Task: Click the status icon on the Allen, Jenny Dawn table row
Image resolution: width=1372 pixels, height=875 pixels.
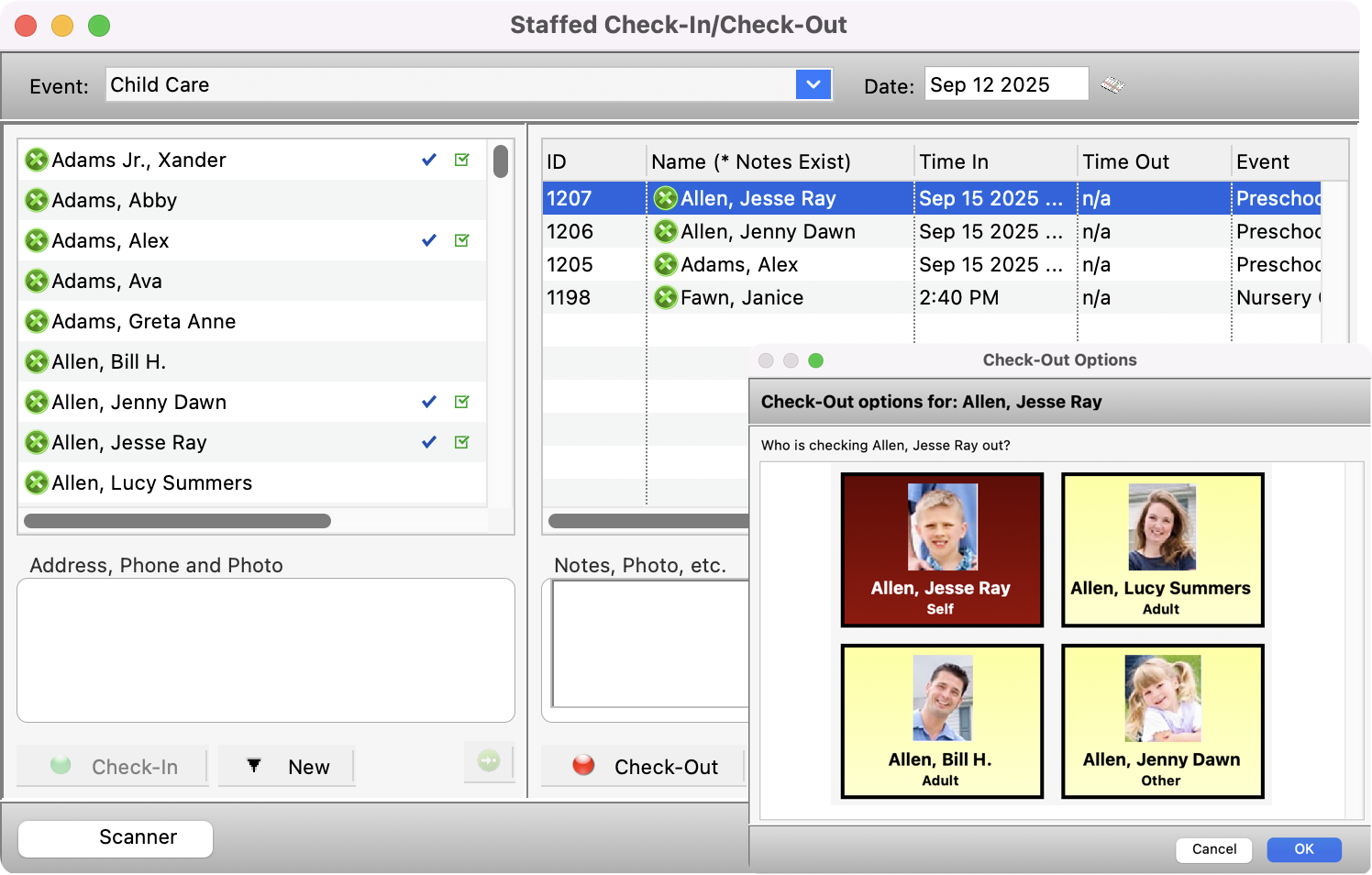Action: (x=665, y=231)
